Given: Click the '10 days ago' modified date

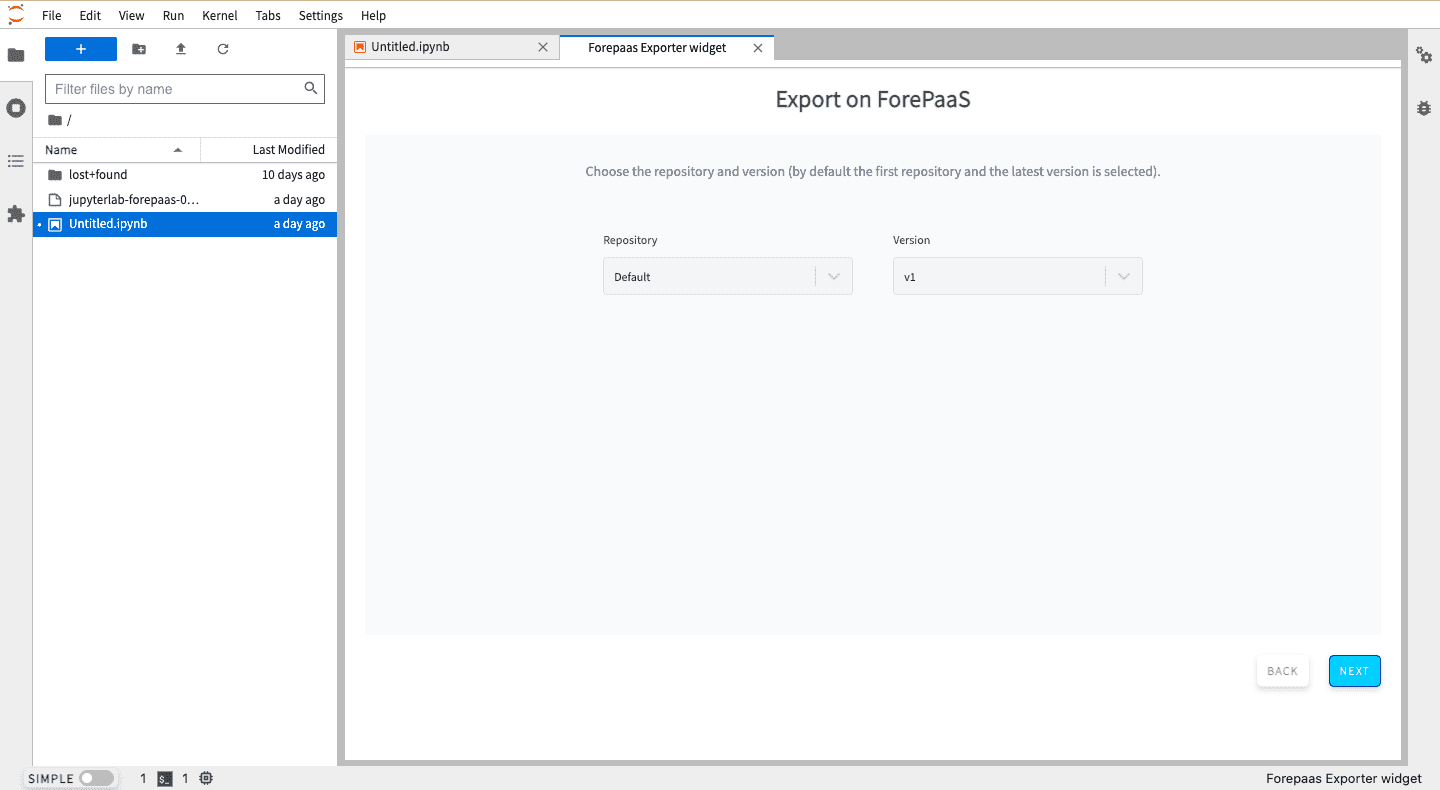Looking at the screenshot, I should point(293,175).
